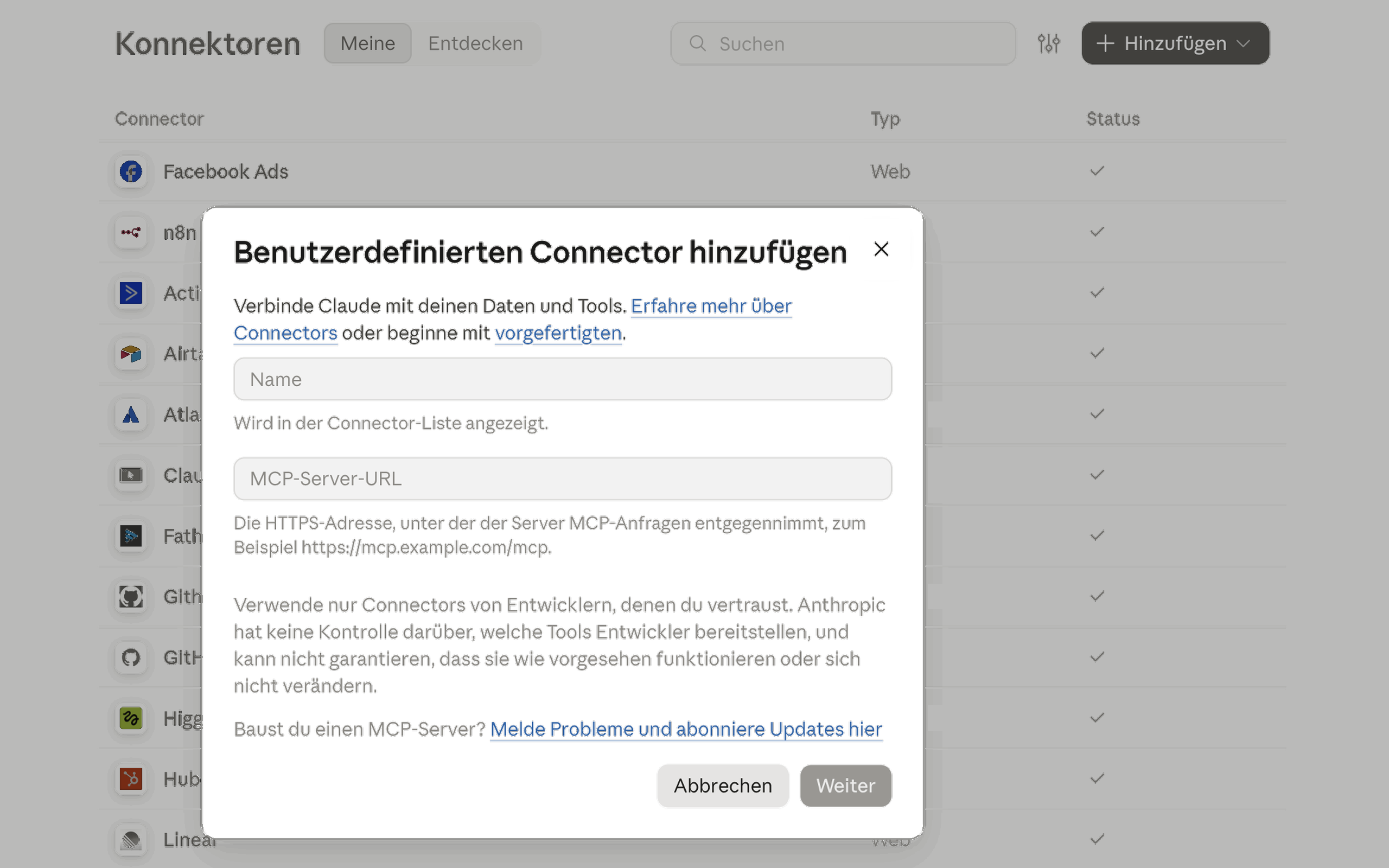
Task: Click the Abbrechen button
Action: (x=723, y=786)
